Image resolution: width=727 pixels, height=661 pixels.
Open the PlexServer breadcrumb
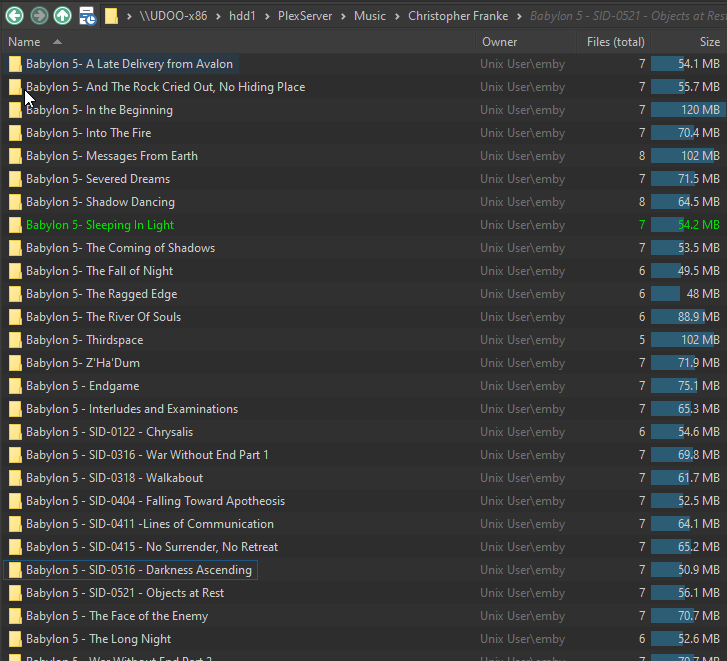pos(305,16)
